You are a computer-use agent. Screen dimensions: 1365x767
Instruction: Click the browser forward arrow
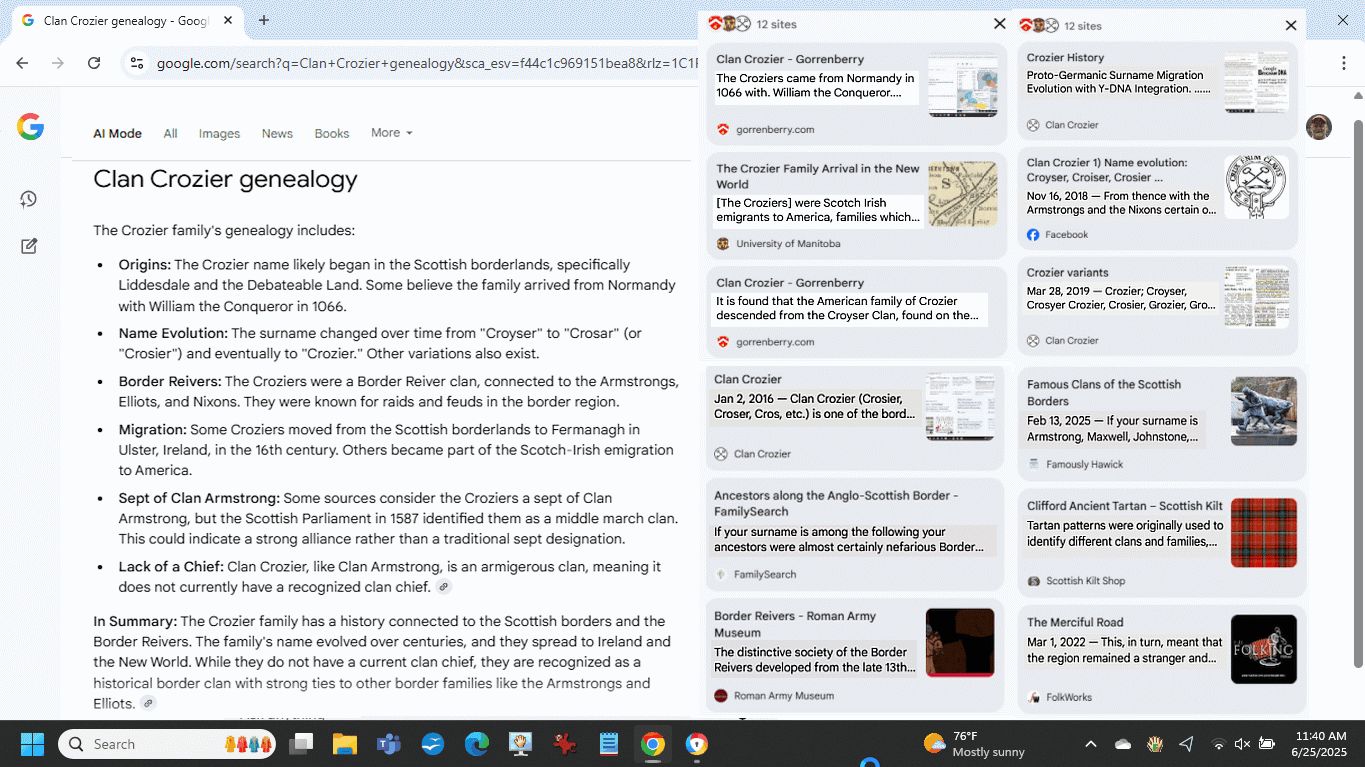pos(58,63)
